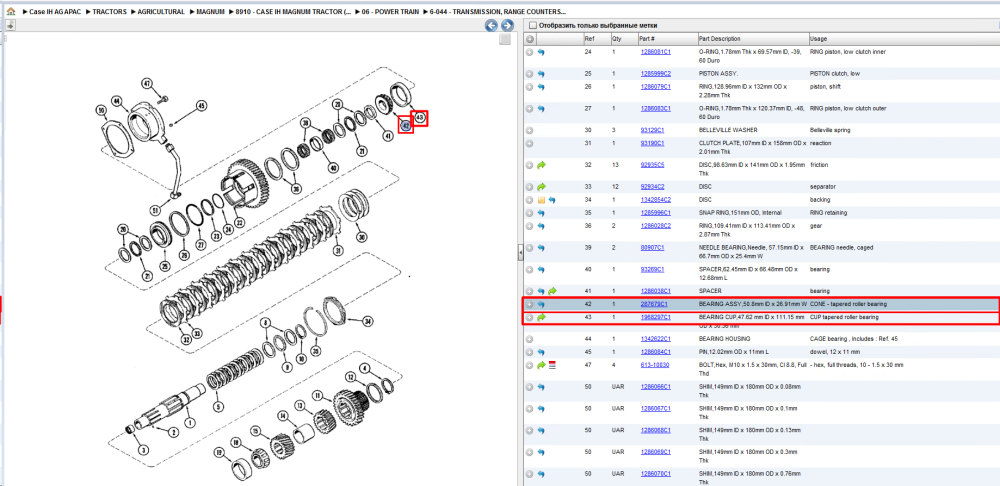1000x486 pixels.
Task: Go to the next diagram with the right arrow
Action: 507,26
